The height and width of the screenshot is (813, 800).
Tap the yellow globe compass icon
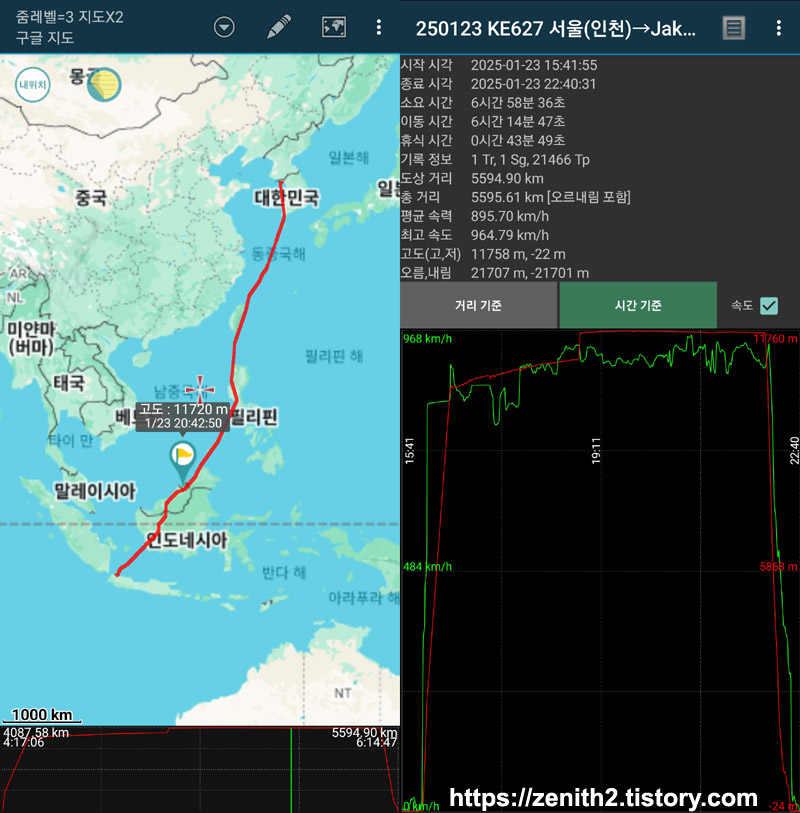pyautogui.click(x=104, y=85)
